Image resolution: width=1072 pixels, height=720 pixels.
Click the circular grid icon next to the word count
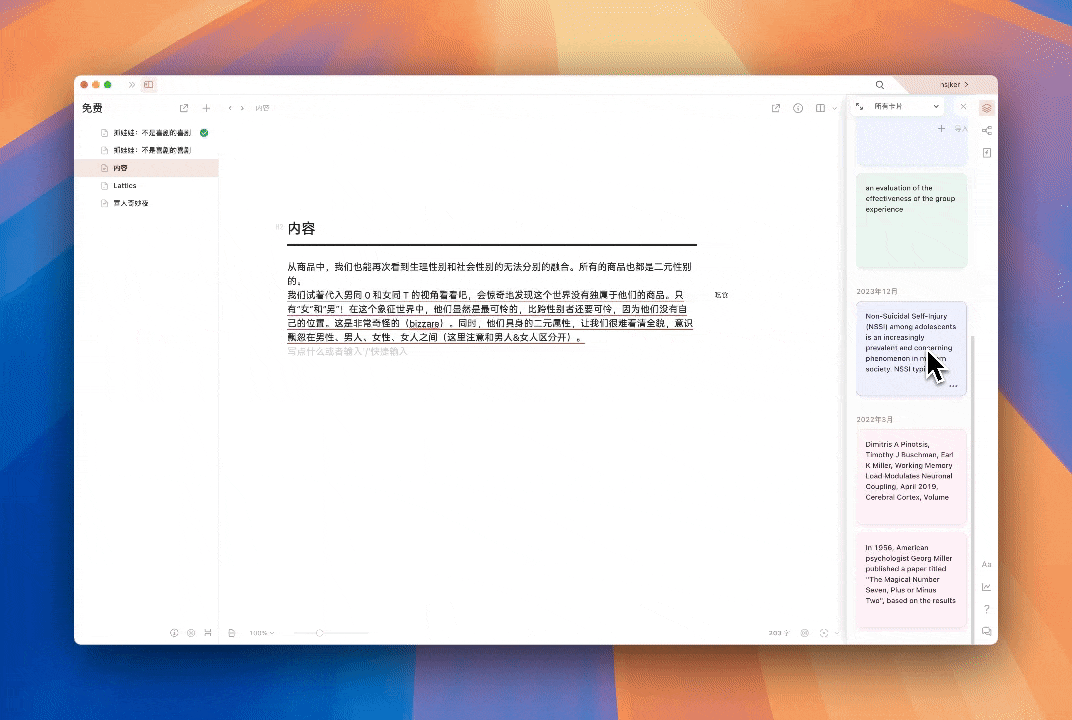(x=805, y=633)
